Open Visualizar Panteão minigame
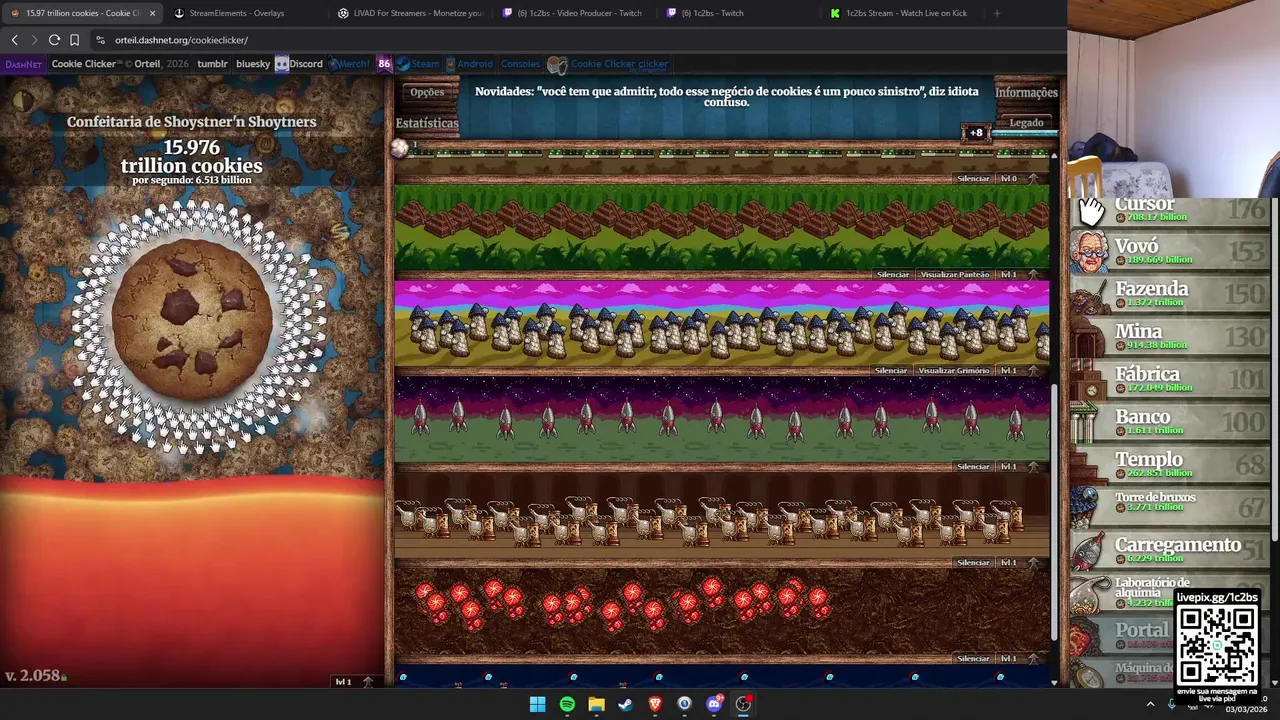The width and height of the screenshot is (1280, 720). click(x=955, y=274)
